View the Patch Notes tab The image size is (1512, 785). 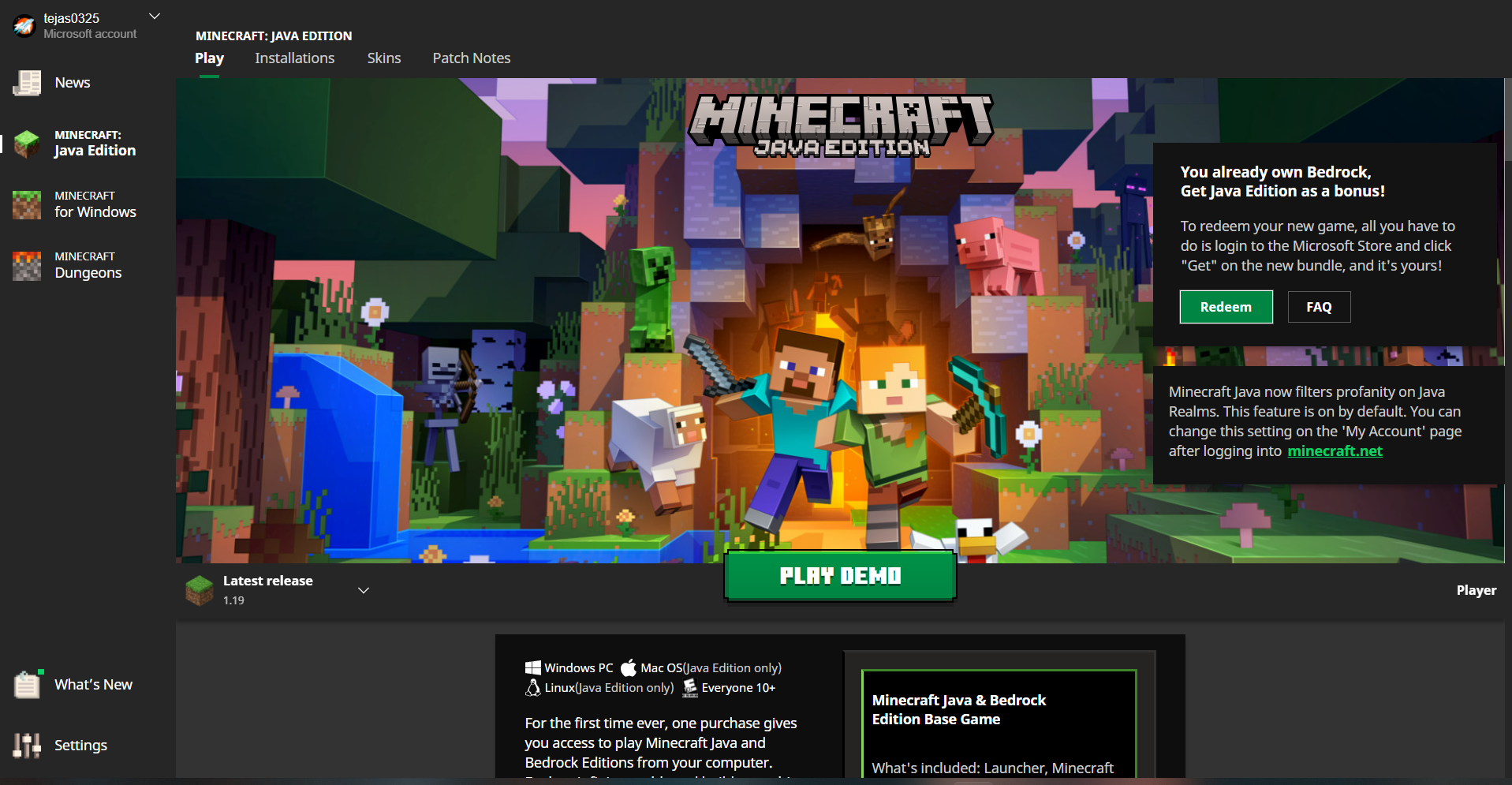[472, 58]
